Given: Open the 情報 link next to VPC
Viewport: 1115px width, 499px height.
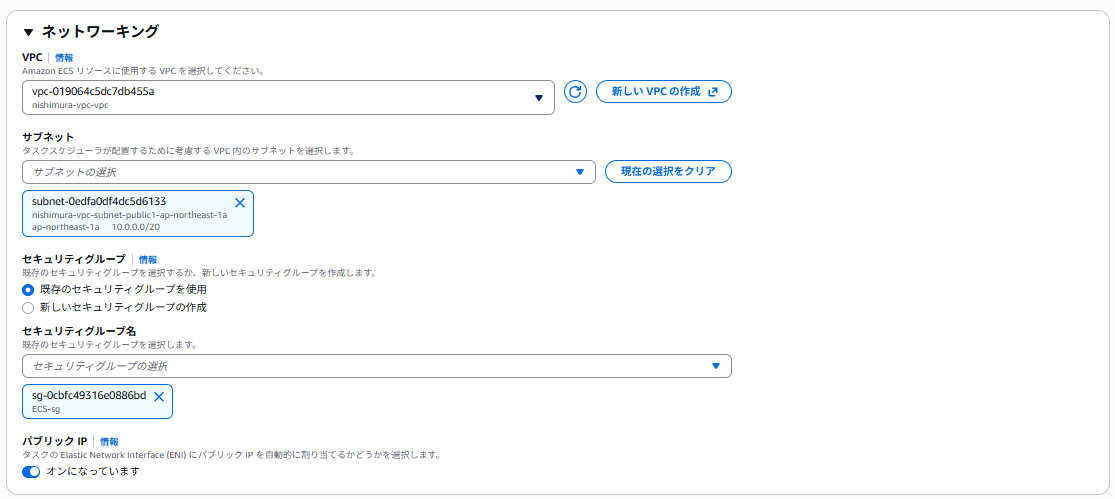Looking at the screenshot, I should pos(64,58).
